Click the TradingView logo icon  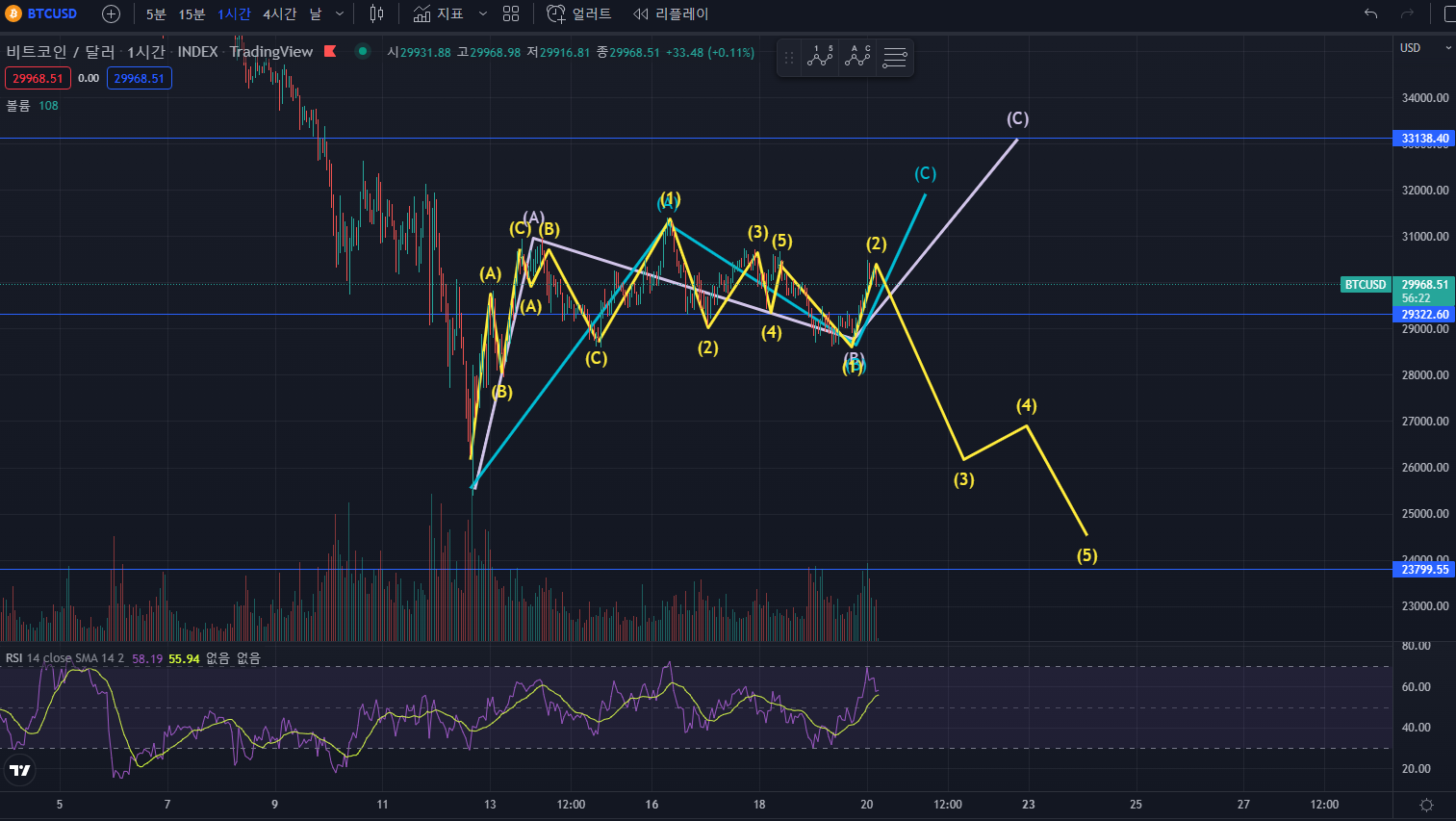[19, 769]
